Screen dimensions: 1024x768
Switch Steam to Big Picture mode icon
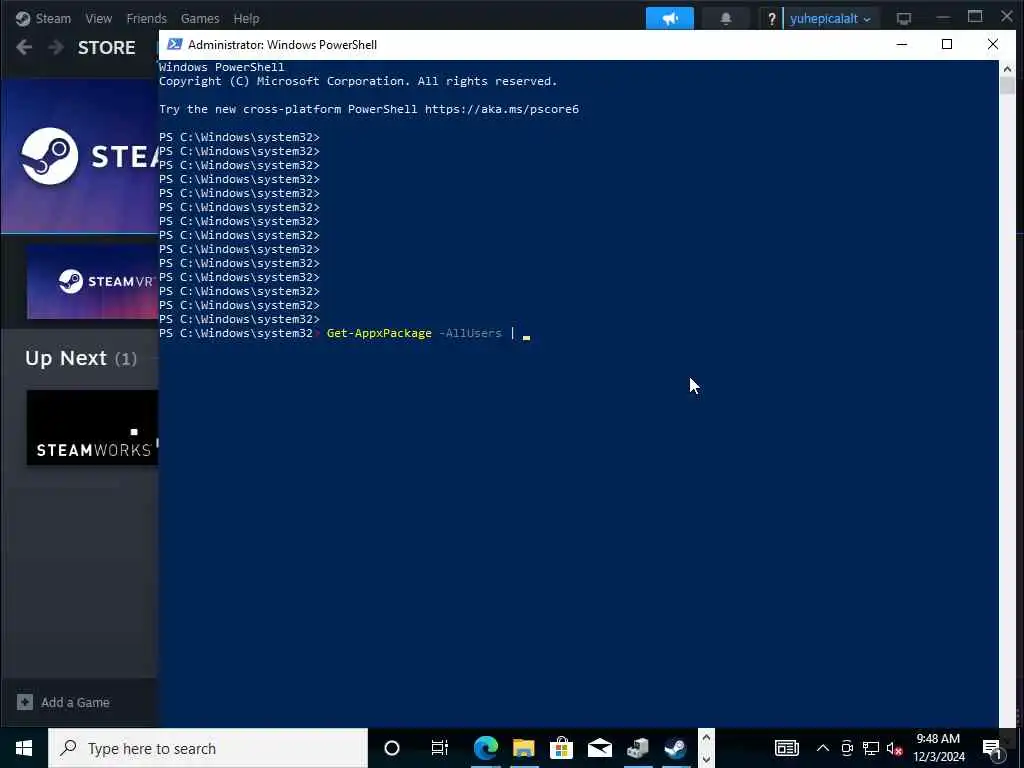coord(904,18)
